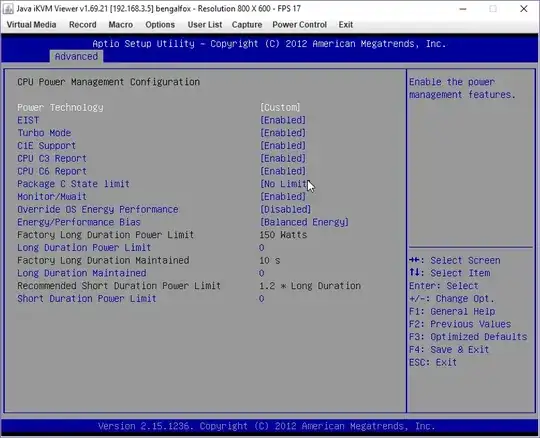Select the Energy/Performance Bias setting
The width and height of the screenshot is (540, 438).
pos(79,222)
